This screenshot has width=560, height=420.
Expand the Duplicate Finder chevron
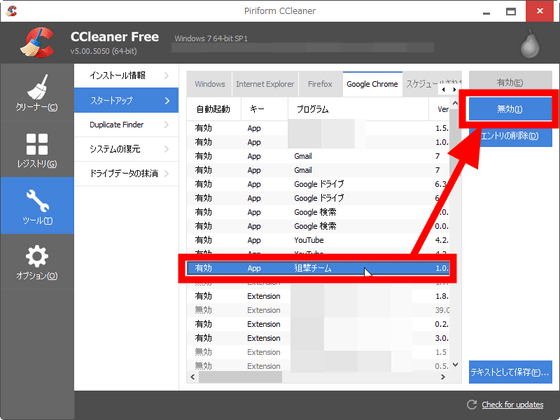point(167,125)
